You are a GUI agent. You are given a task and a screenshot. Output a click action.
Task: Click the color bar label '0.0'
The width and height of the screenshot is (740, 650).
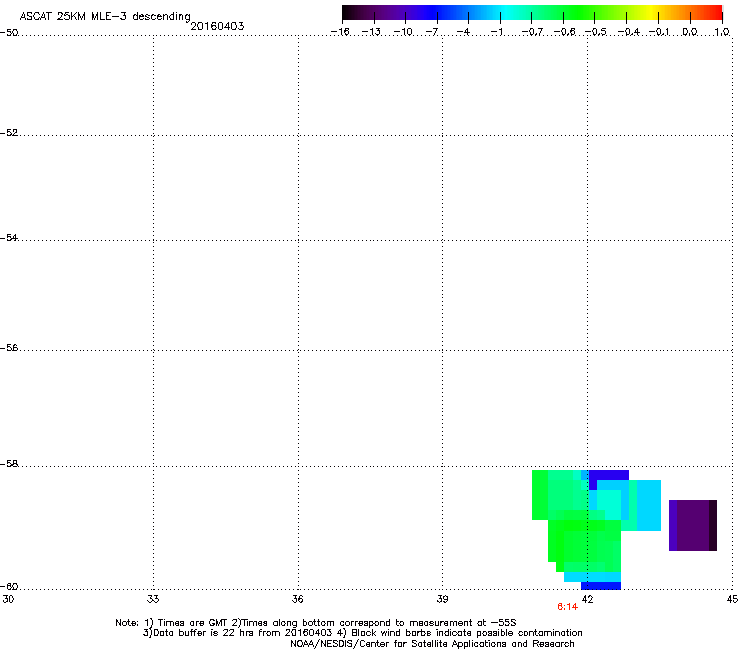690,32
